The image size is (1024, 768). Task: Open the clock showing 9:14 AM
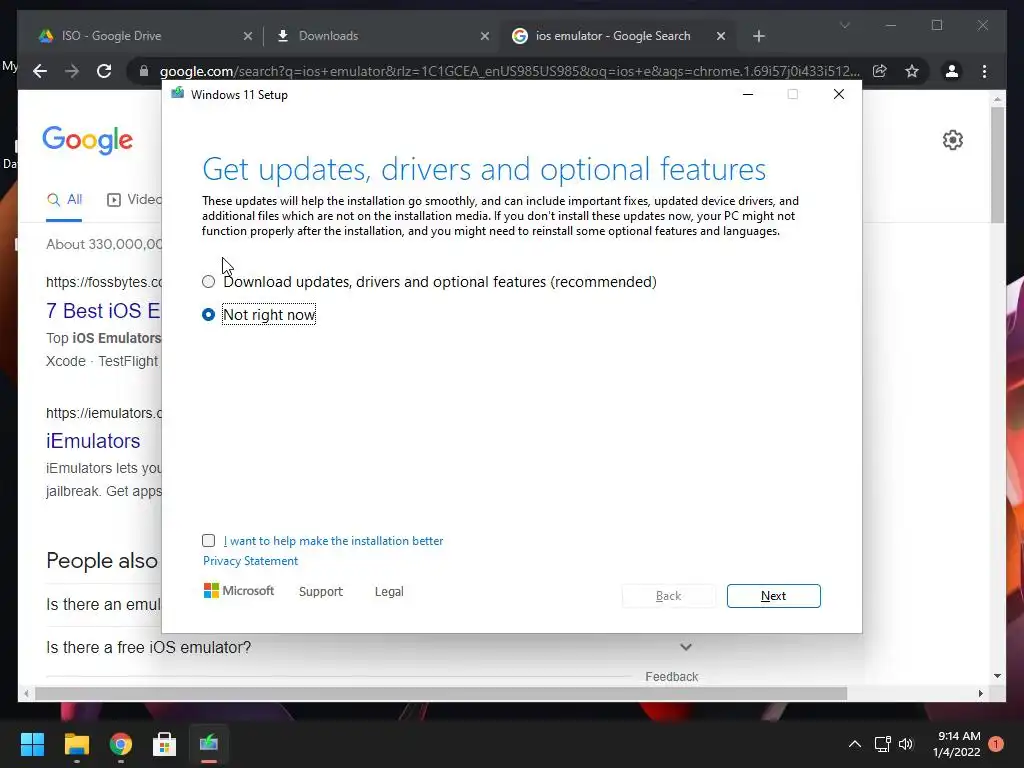[957, 744]
